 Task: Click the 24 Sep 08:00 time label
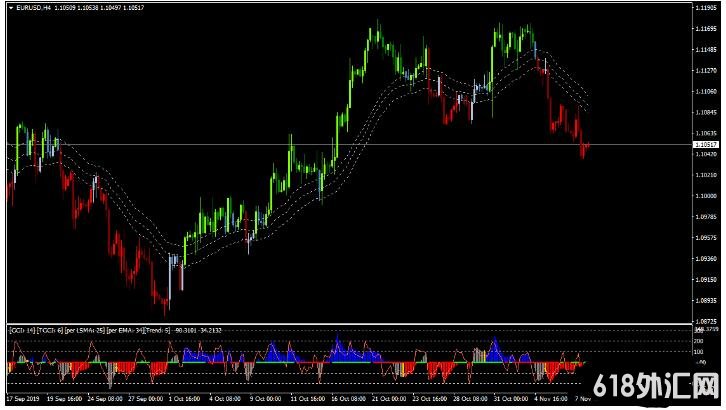pos(105,398)
